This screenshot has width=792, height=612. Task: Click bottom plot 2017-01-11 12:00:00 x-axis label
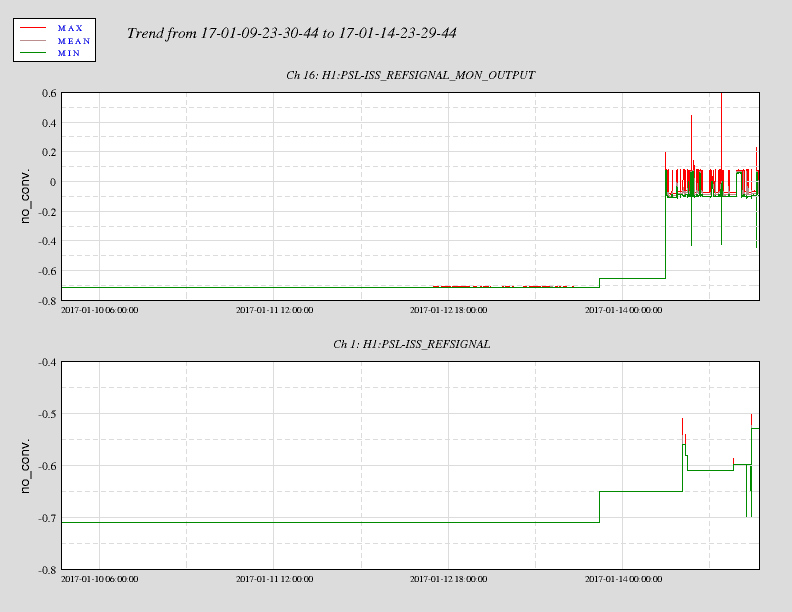274,579
